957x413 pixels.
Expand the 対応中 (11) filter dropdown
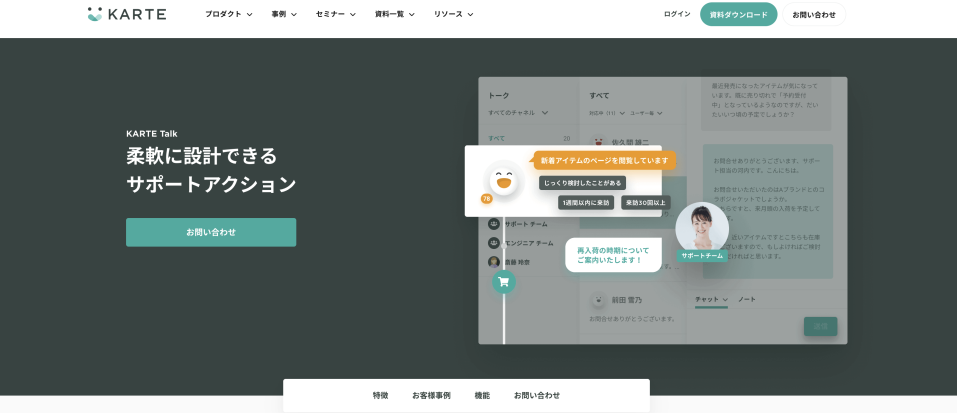607,113
